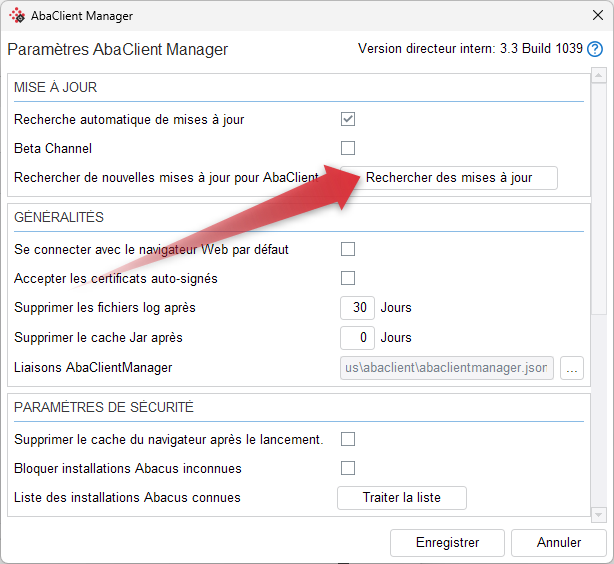Viewport: 614px width, 564px height.
Task: Click the scrollbar up arrow
Action: pos(599,75)
